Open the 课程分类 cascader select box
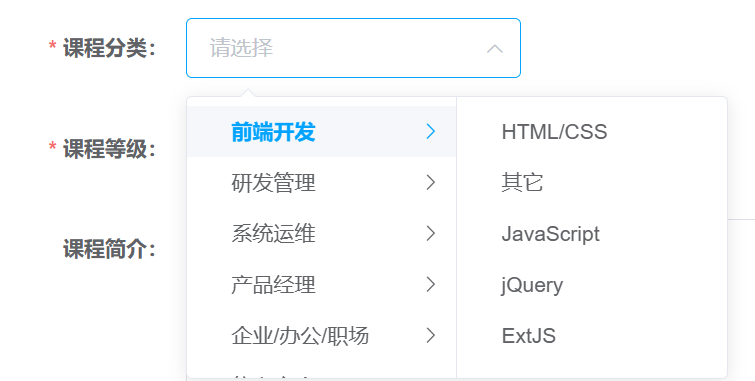Image resolution: width=755 pixels, height=381 pixels. [353, 48]
